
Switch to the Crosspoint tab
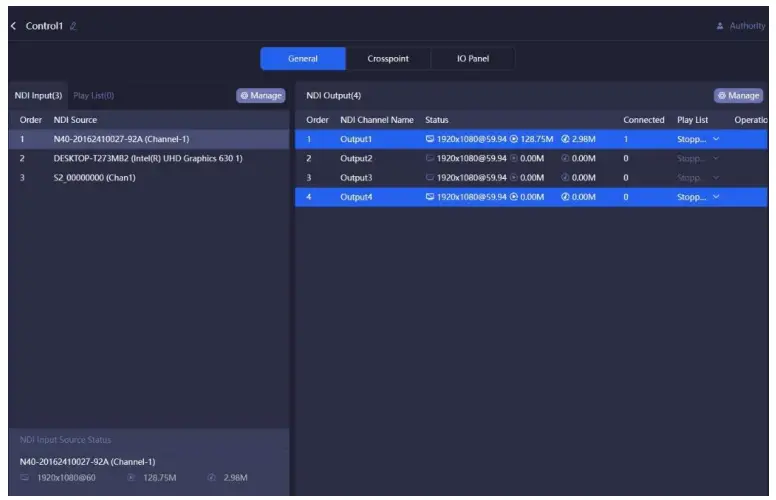click(388, 58)
